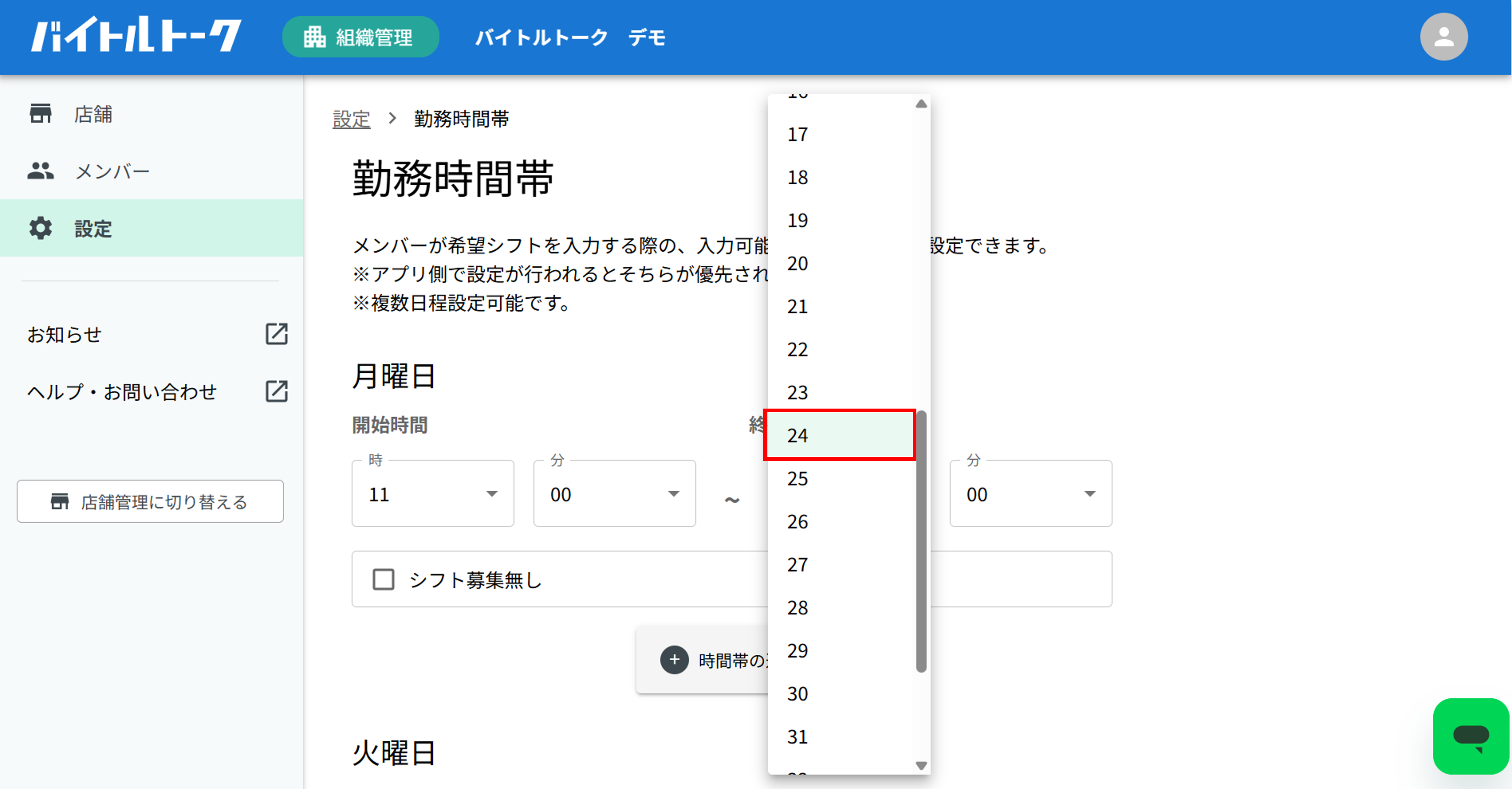Open the メンバー sidebar item
Image resolution: width=1512 pixels, height=789 pixels.
coord(151,171)
